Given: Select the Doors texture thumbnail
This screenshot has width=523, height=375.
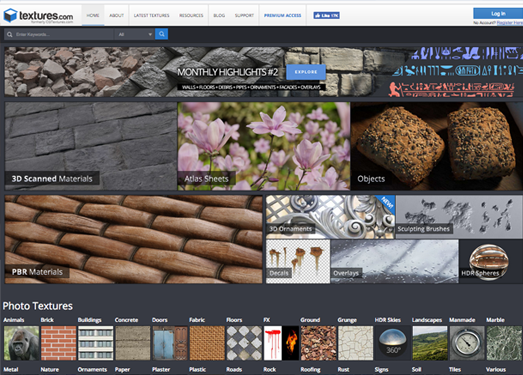Looking at the screenshot, I should pos(170,343).
